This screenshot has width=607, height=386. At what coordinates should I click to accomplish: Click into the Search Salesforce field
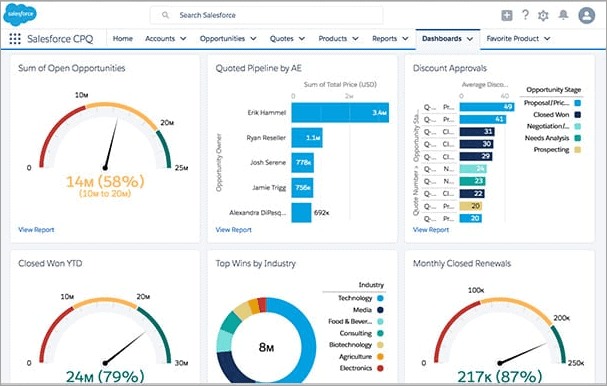(266, 15)
